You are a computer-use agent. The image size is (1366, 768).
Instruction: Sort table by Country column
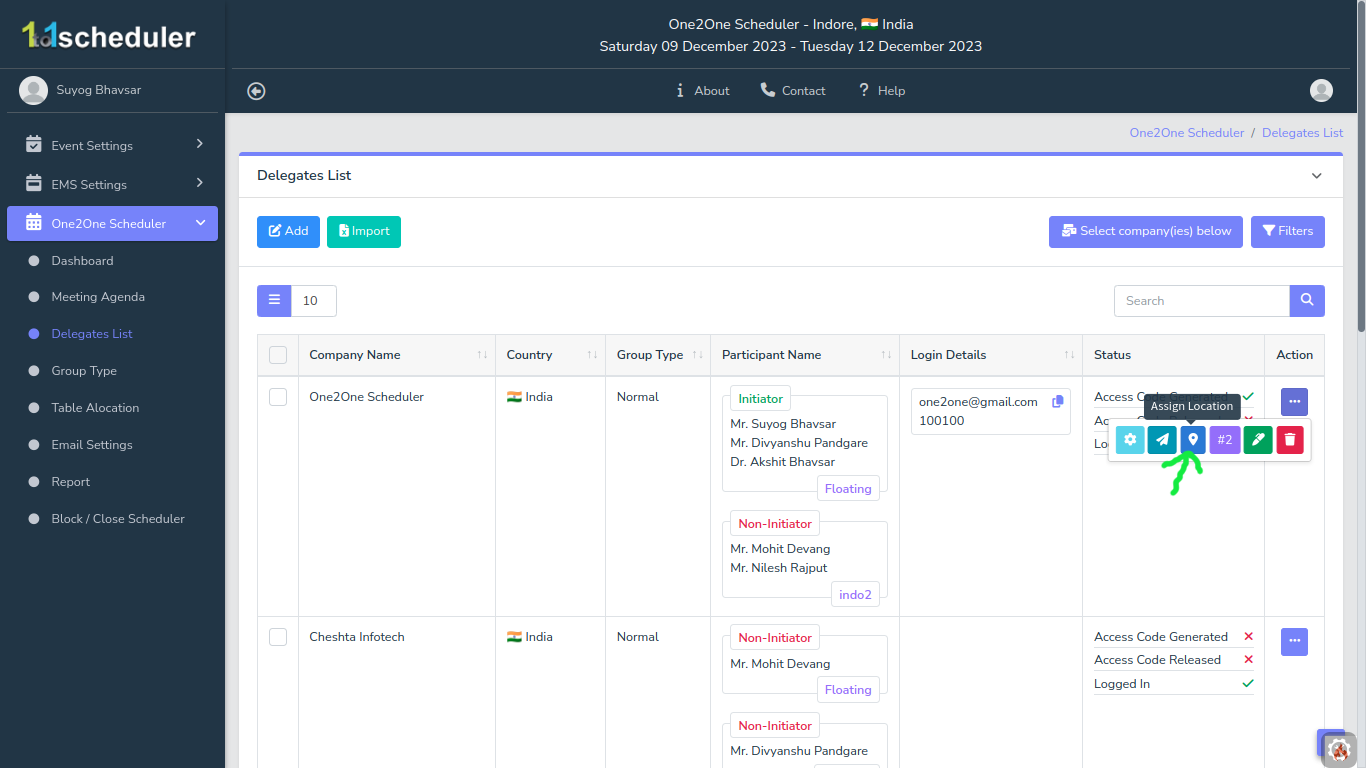tap(551, 355)
